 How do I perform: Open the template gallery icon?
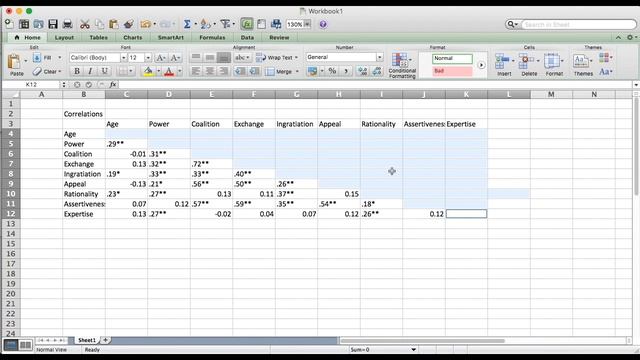click(x=24, y=24)
